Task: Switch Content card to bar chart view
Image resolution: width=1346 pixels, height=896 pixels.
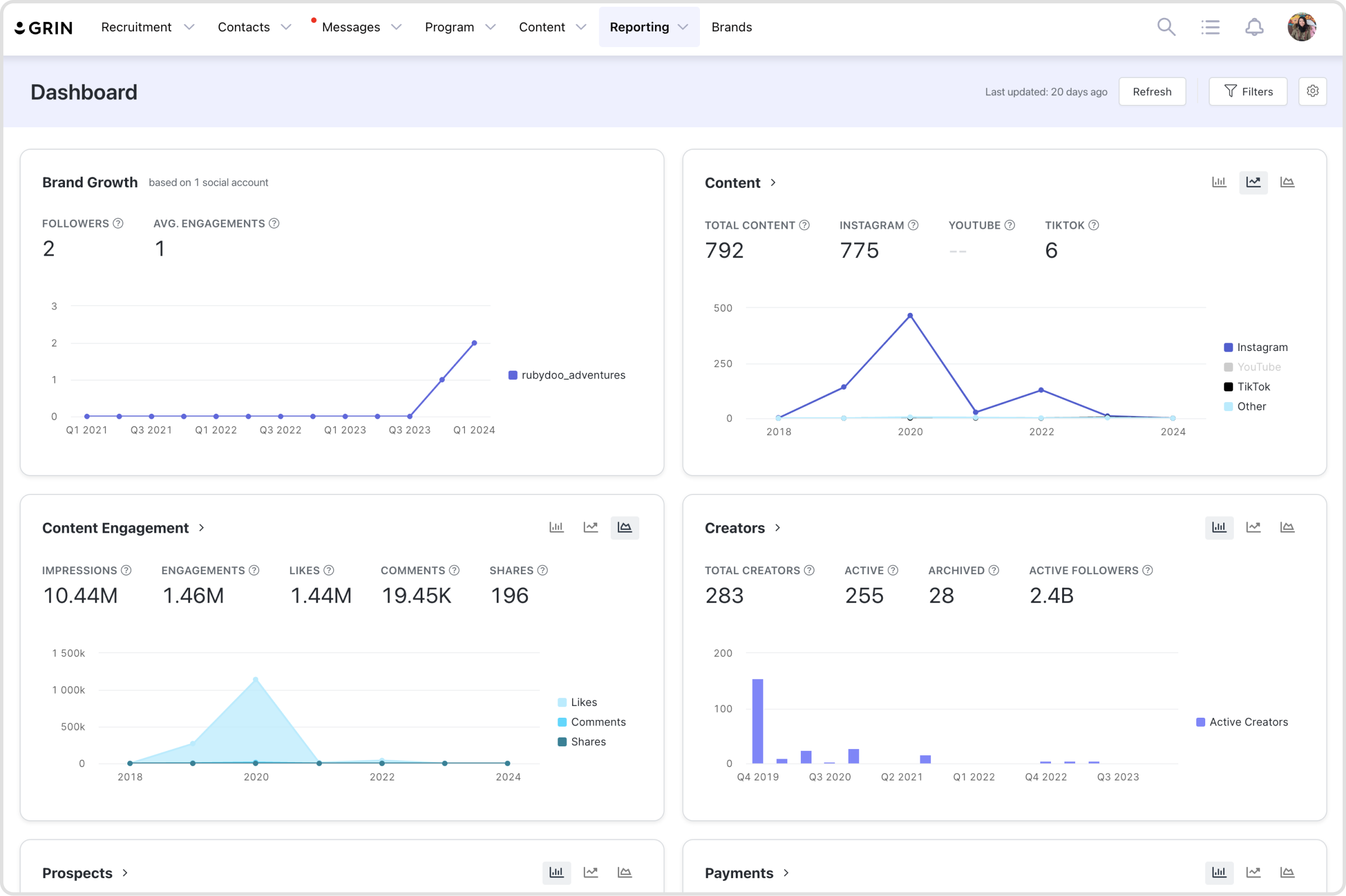Action: coord(1219,182)
